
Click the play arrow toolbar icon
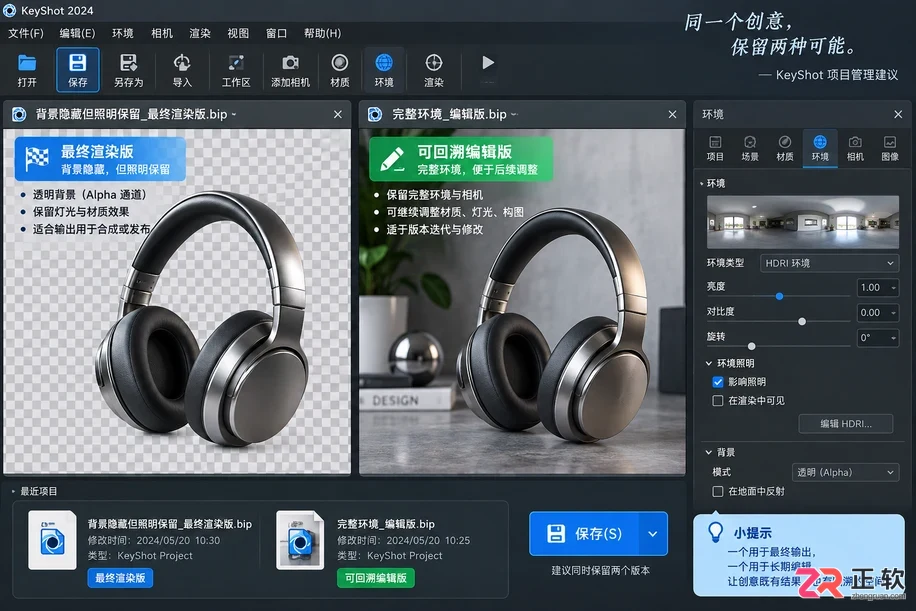[488, 63]
